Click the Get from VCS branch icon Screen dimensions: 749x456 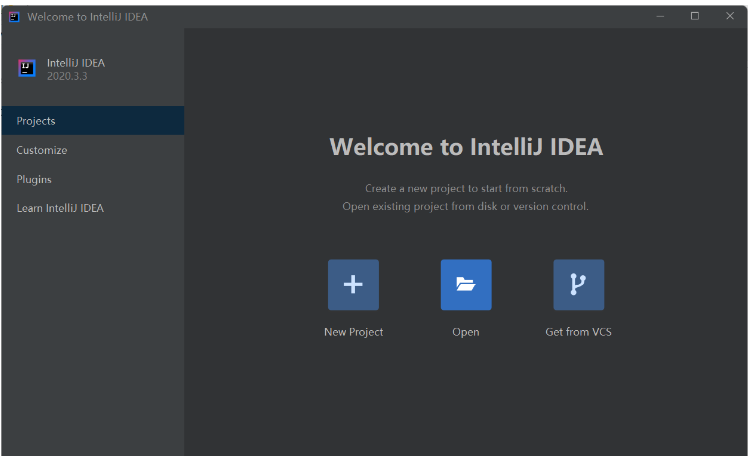(x=578, y=285)
